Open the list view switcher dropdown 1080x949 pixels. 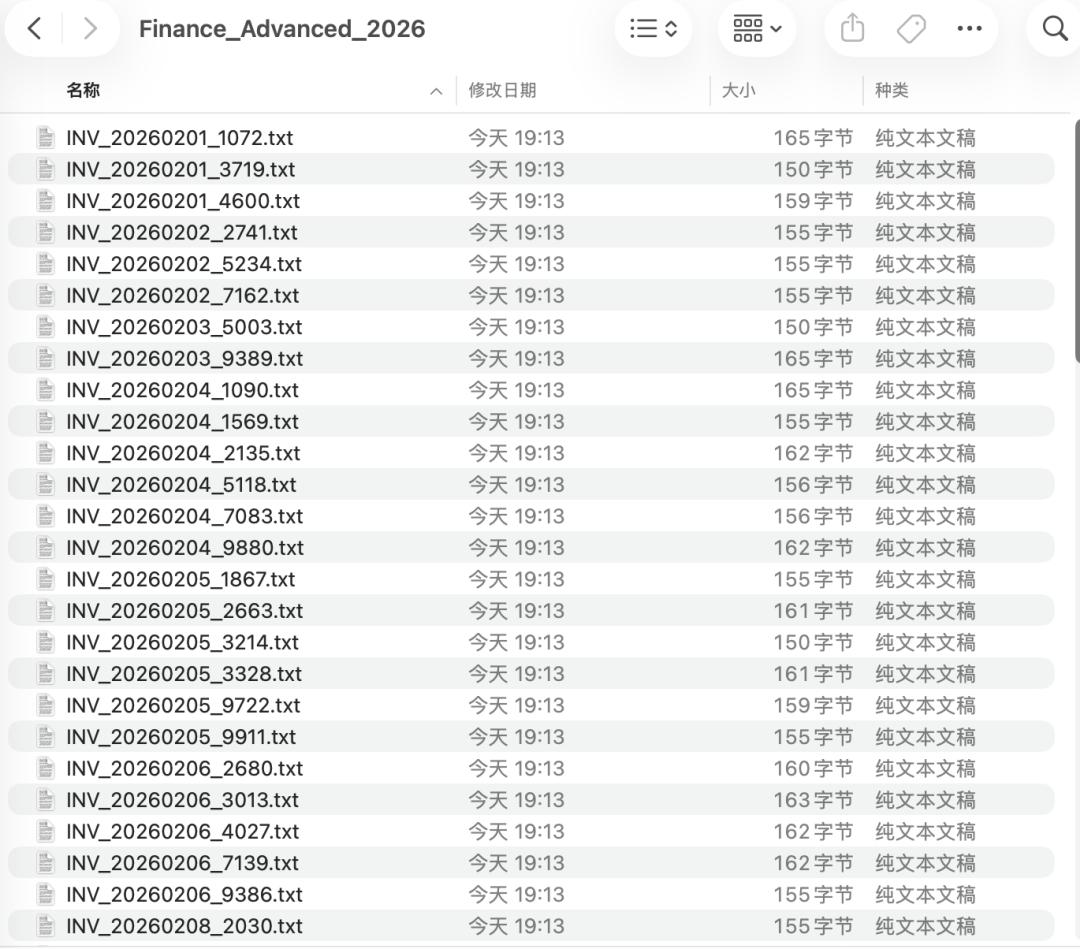coord(654,29)
